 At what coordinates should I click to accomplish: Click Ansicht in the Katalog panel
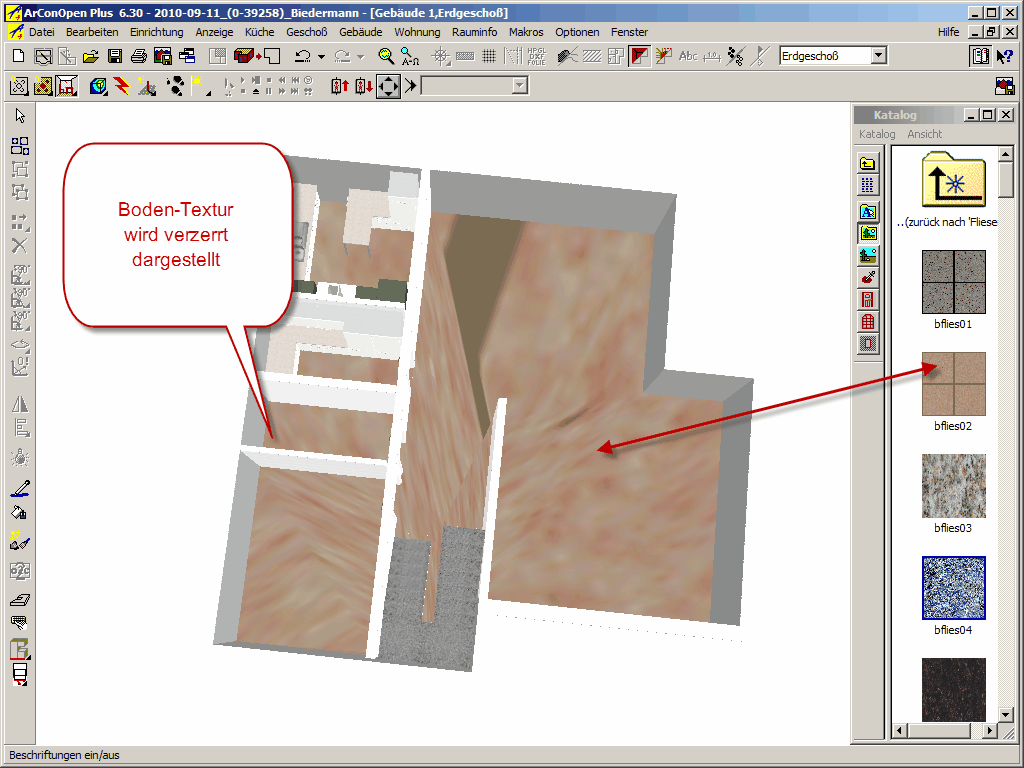[924, 134]
